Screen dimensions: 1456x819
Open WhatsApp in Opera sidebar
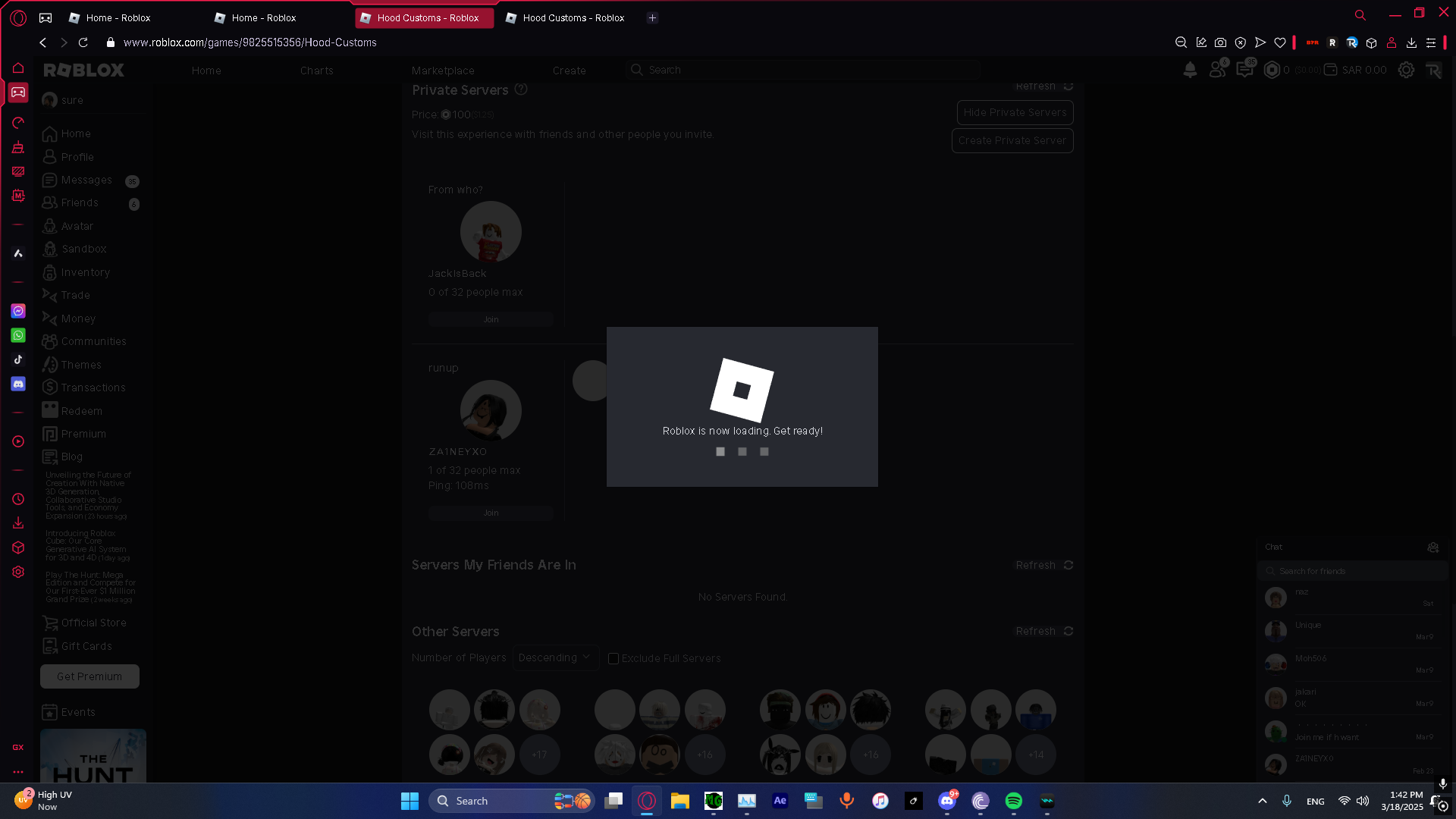[x=18, y=335]
